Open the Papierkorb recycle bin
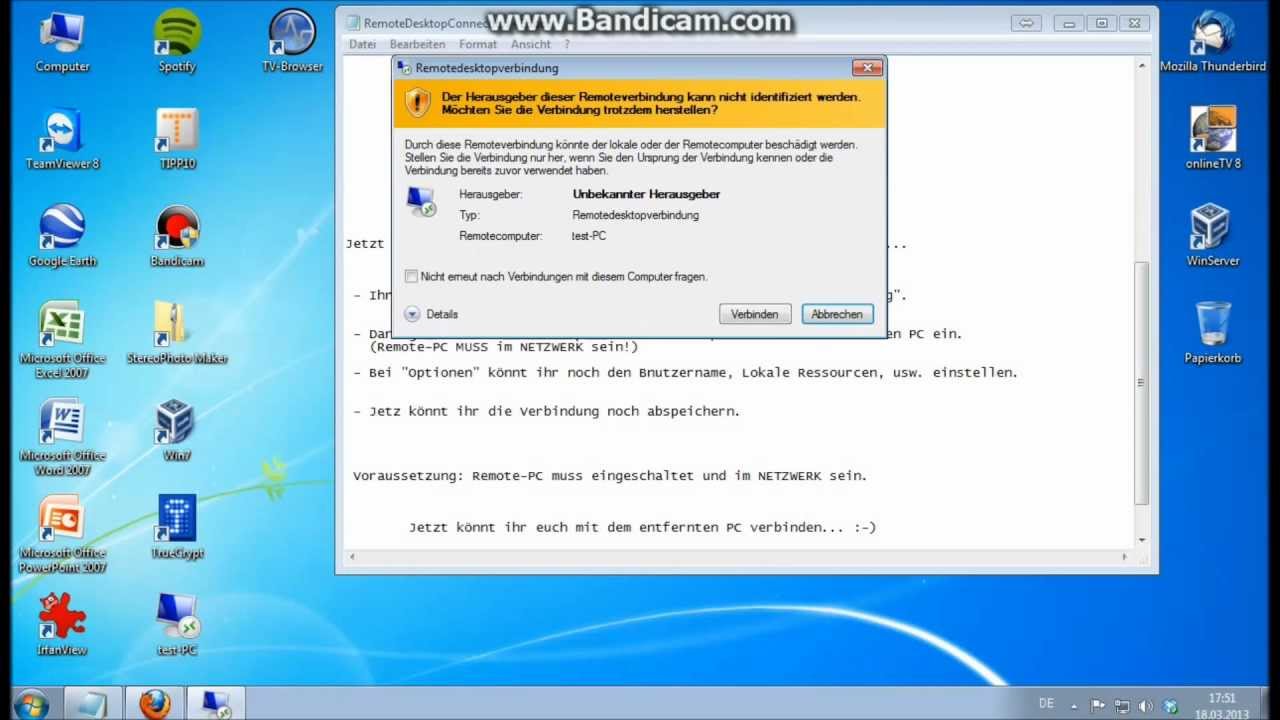This screenshot has height=720, width=1280. 1212,333
